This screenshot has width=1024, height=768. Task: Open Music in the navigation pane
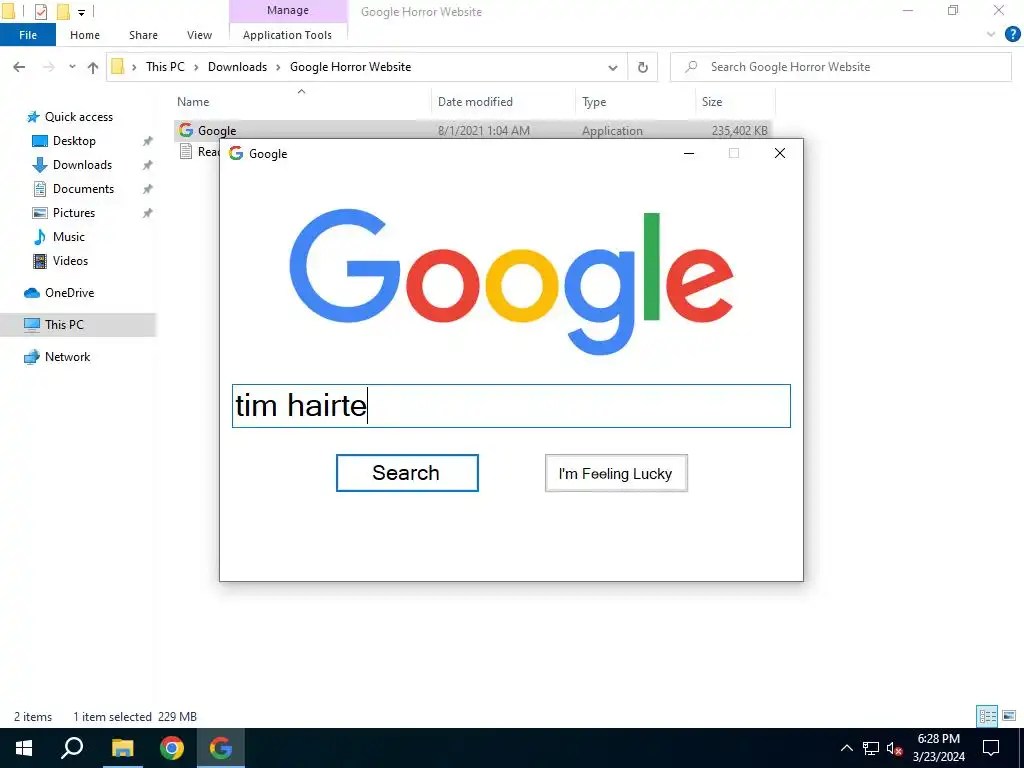tap(69, 237)
